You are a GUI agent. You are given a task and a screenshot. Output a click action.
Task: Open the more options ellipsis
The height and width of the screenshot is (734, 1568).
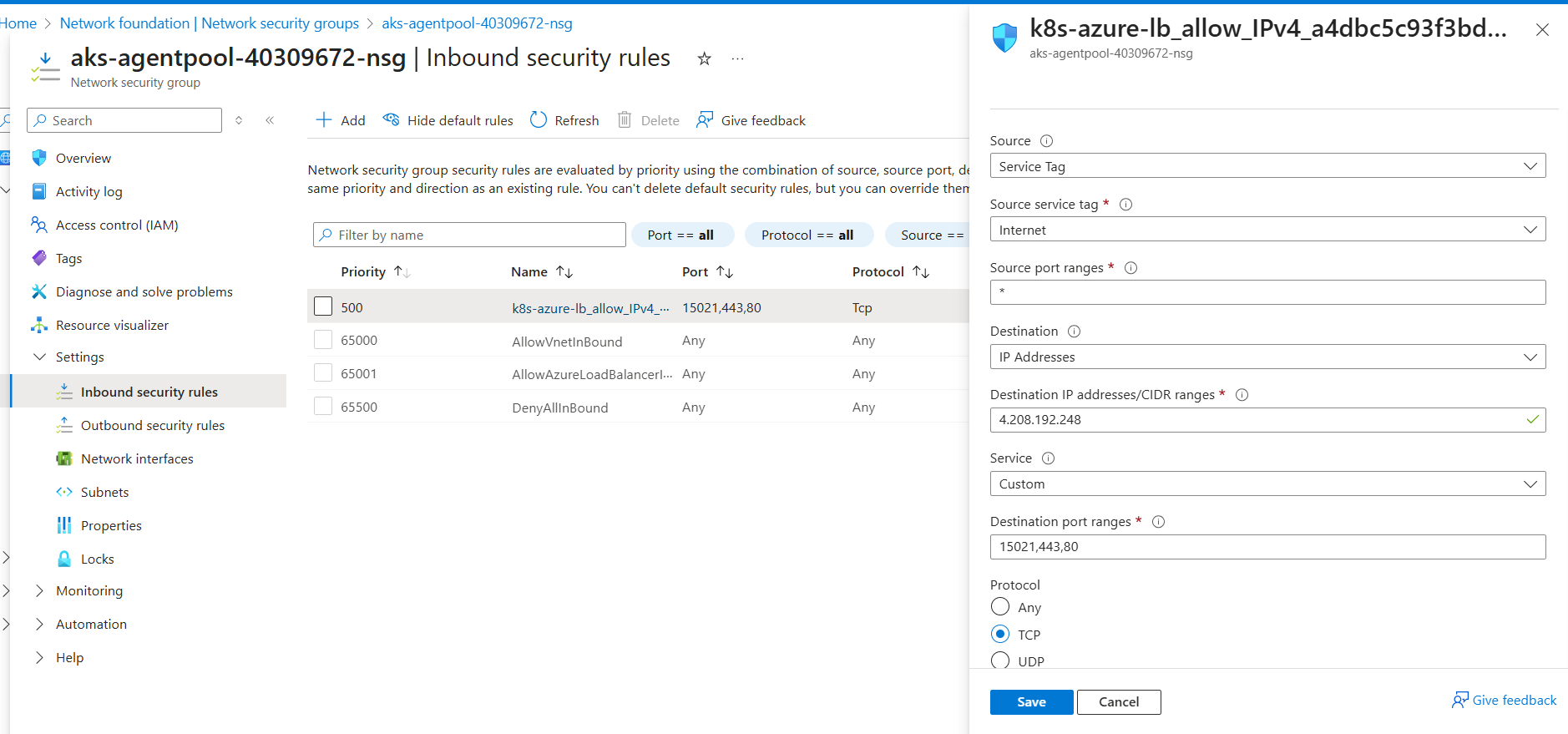[737, 58]
